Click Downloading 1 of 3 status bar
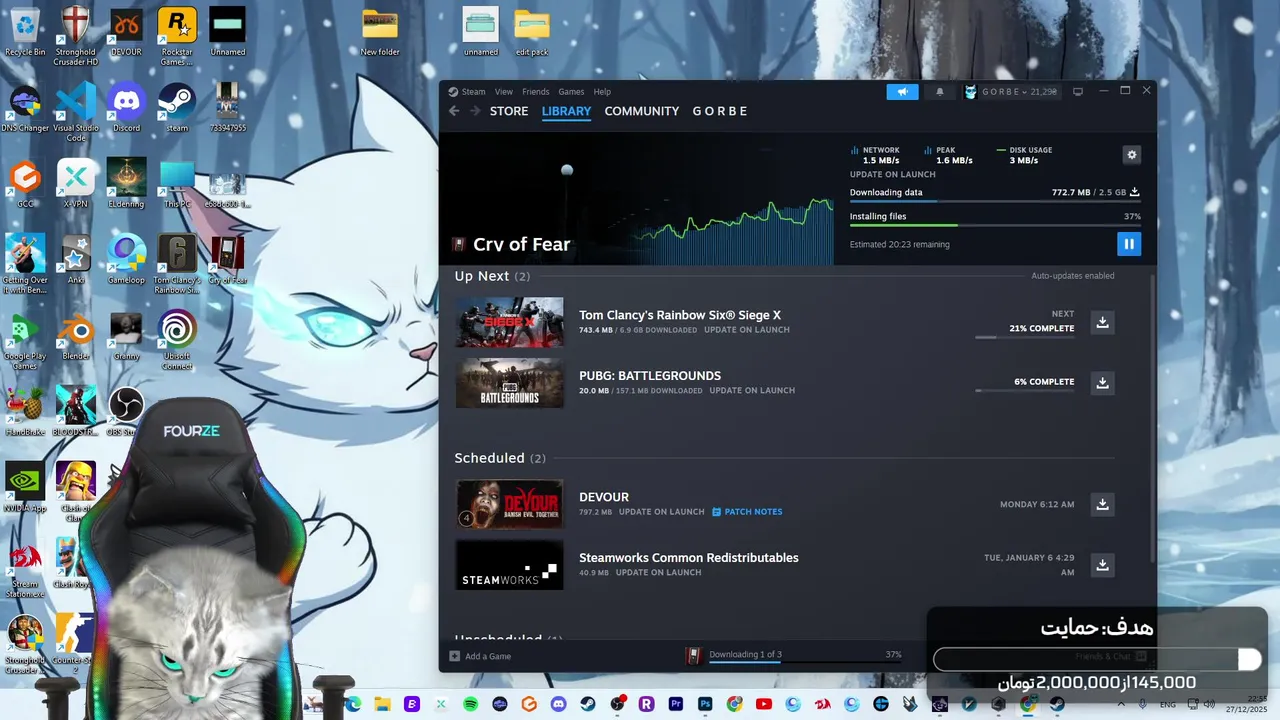Screen dimensions: 1280x720 (795, 656)
